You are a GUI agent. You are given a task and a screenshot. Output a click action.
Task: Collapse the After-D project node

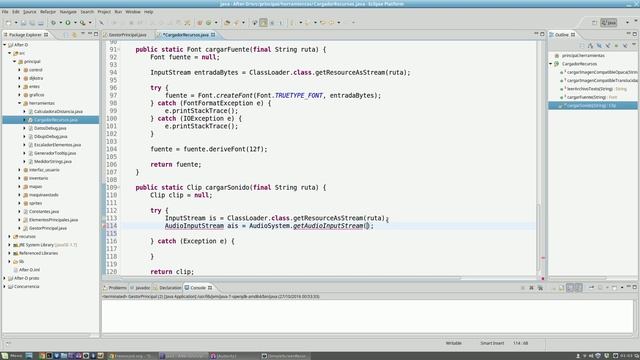[5, 45]
